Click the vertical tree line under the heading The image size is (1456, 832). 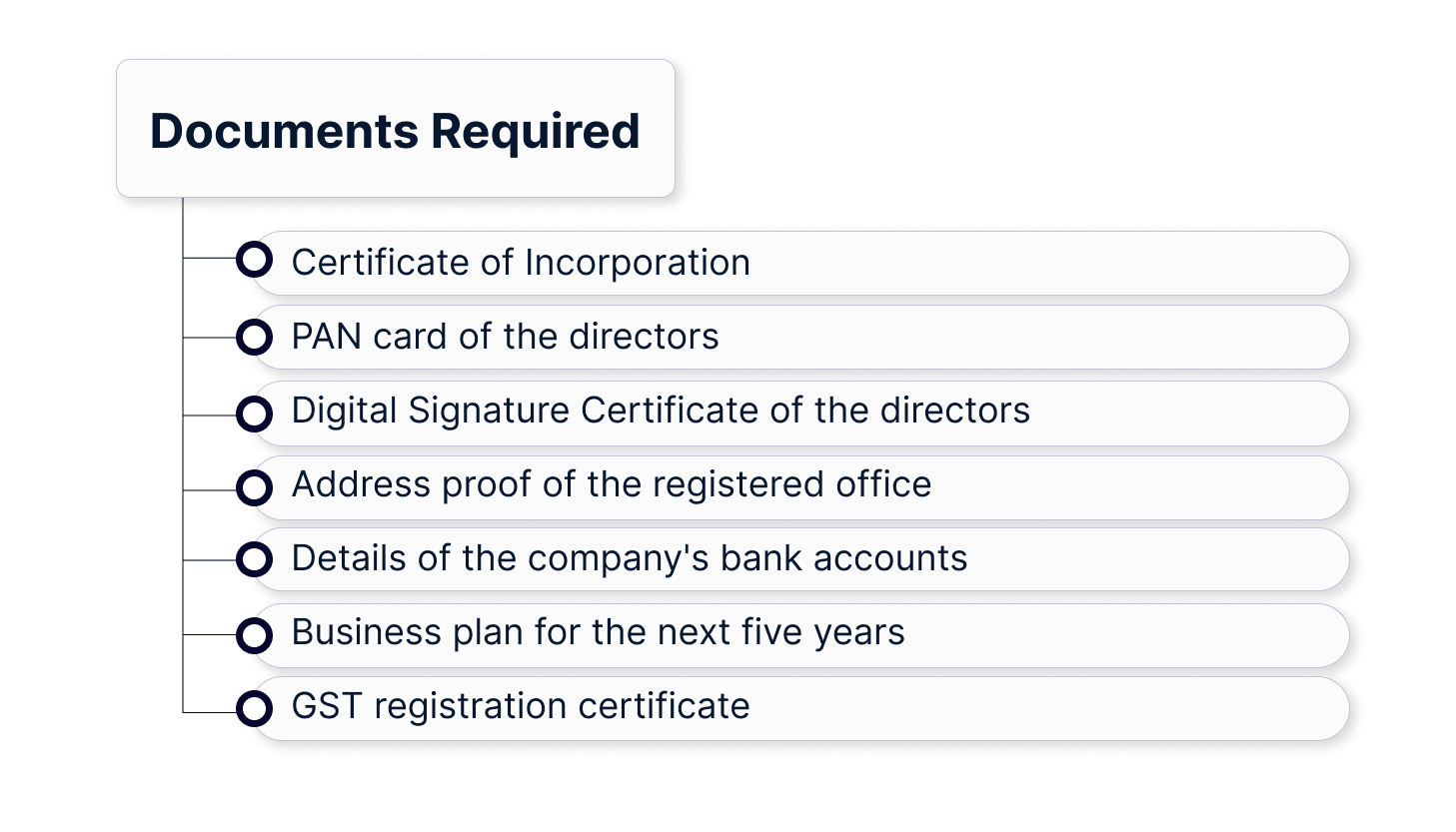tap(183, 449)
